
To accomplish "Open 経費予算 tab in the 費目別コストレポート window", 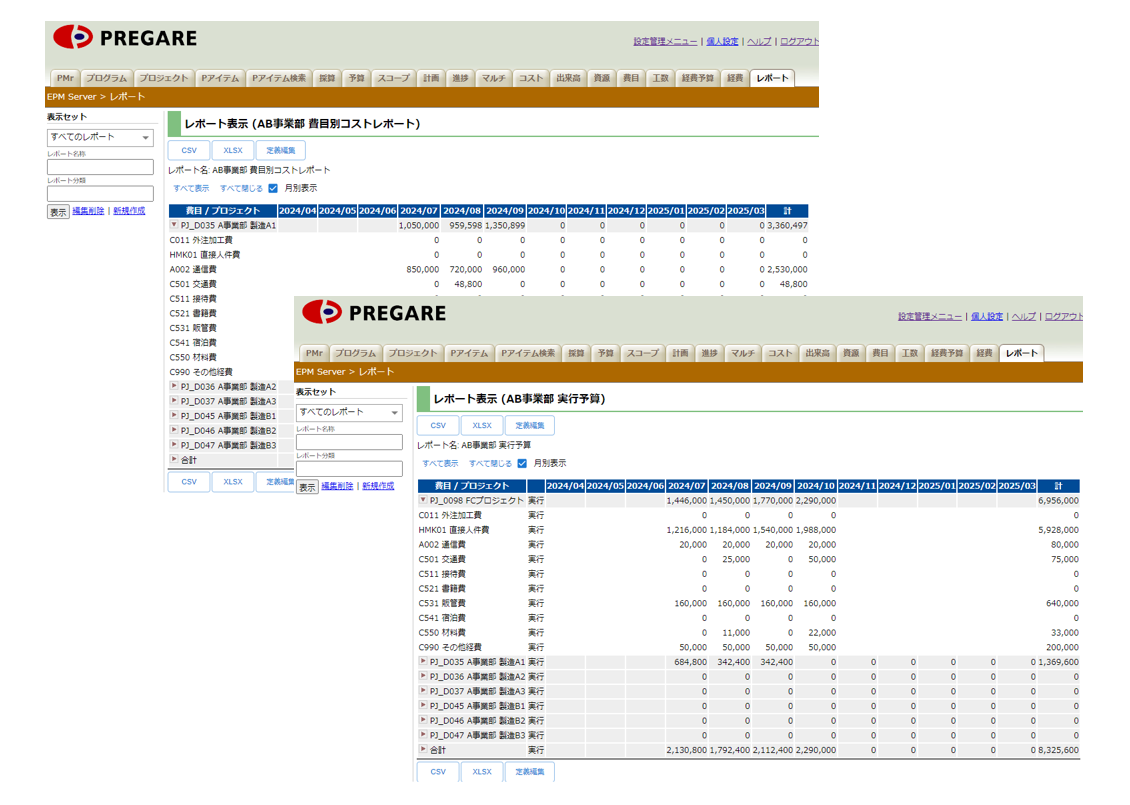I will click(x=697, y=78).
